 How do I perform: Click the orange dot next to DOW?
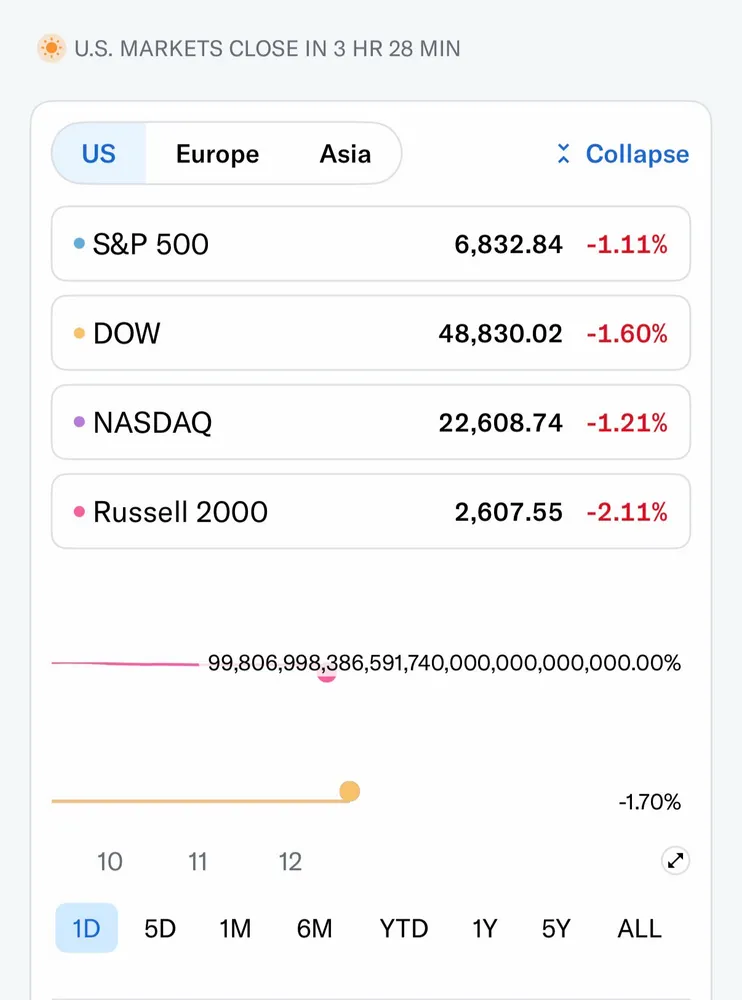pos(79,333)
